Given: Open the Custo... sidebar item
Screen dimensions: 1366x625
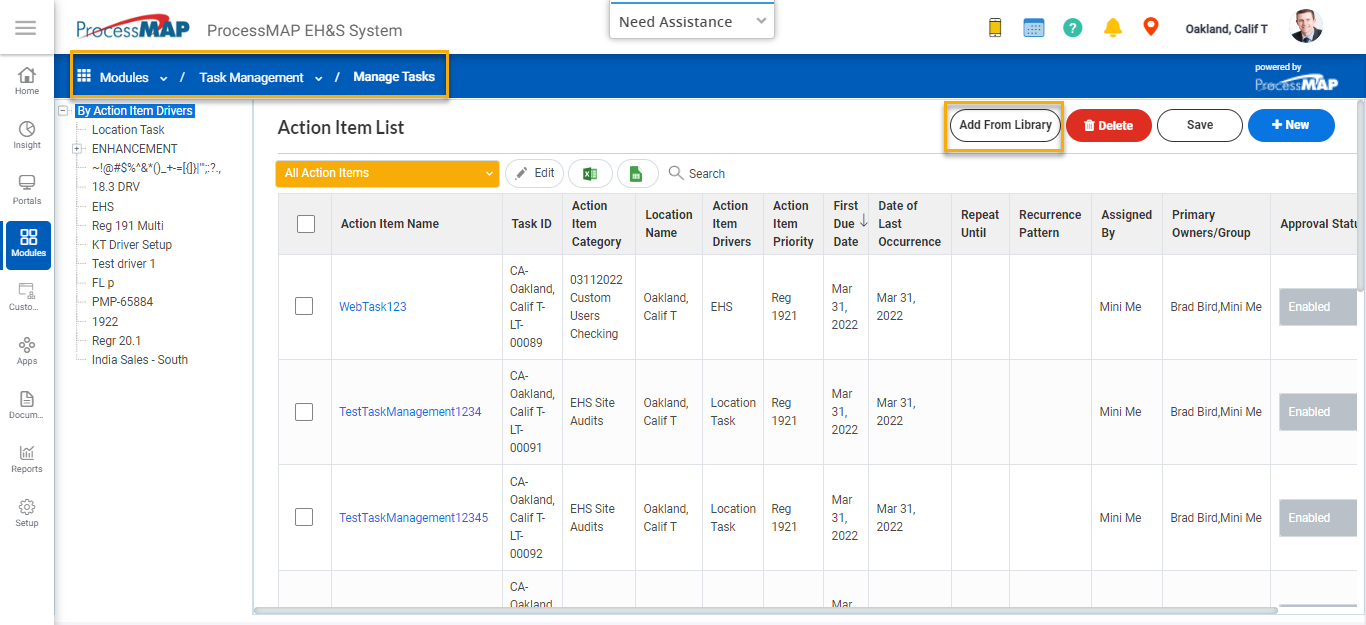Looking at the screenshot, I should click(x=27, y=297).
